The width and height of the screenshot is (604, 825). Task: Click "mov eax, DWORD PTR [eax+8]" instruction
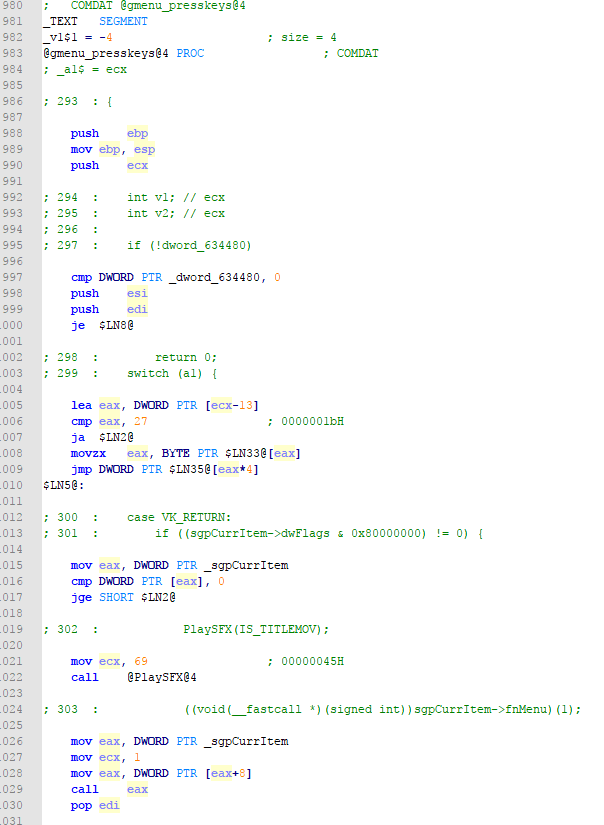coord(161,773)
